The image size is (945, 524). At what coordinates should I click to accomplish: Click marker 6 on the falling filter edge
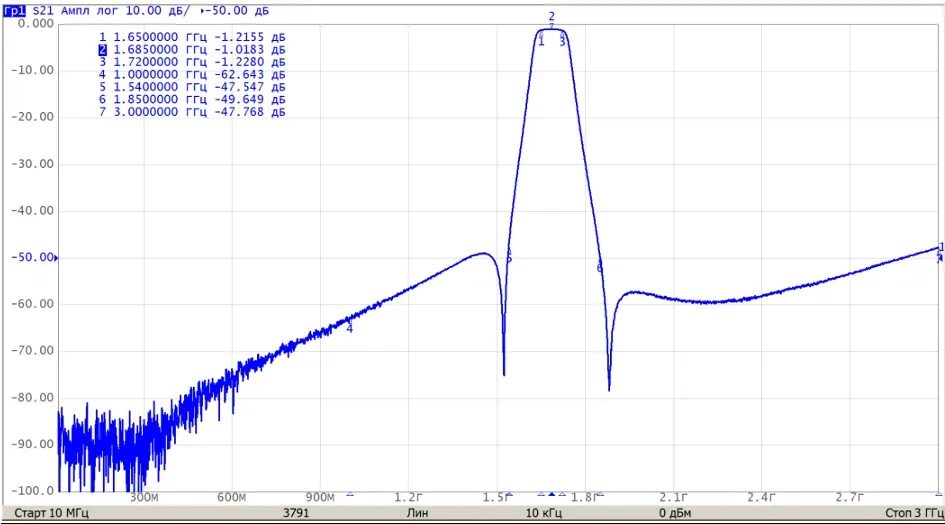tap(600, 268)
